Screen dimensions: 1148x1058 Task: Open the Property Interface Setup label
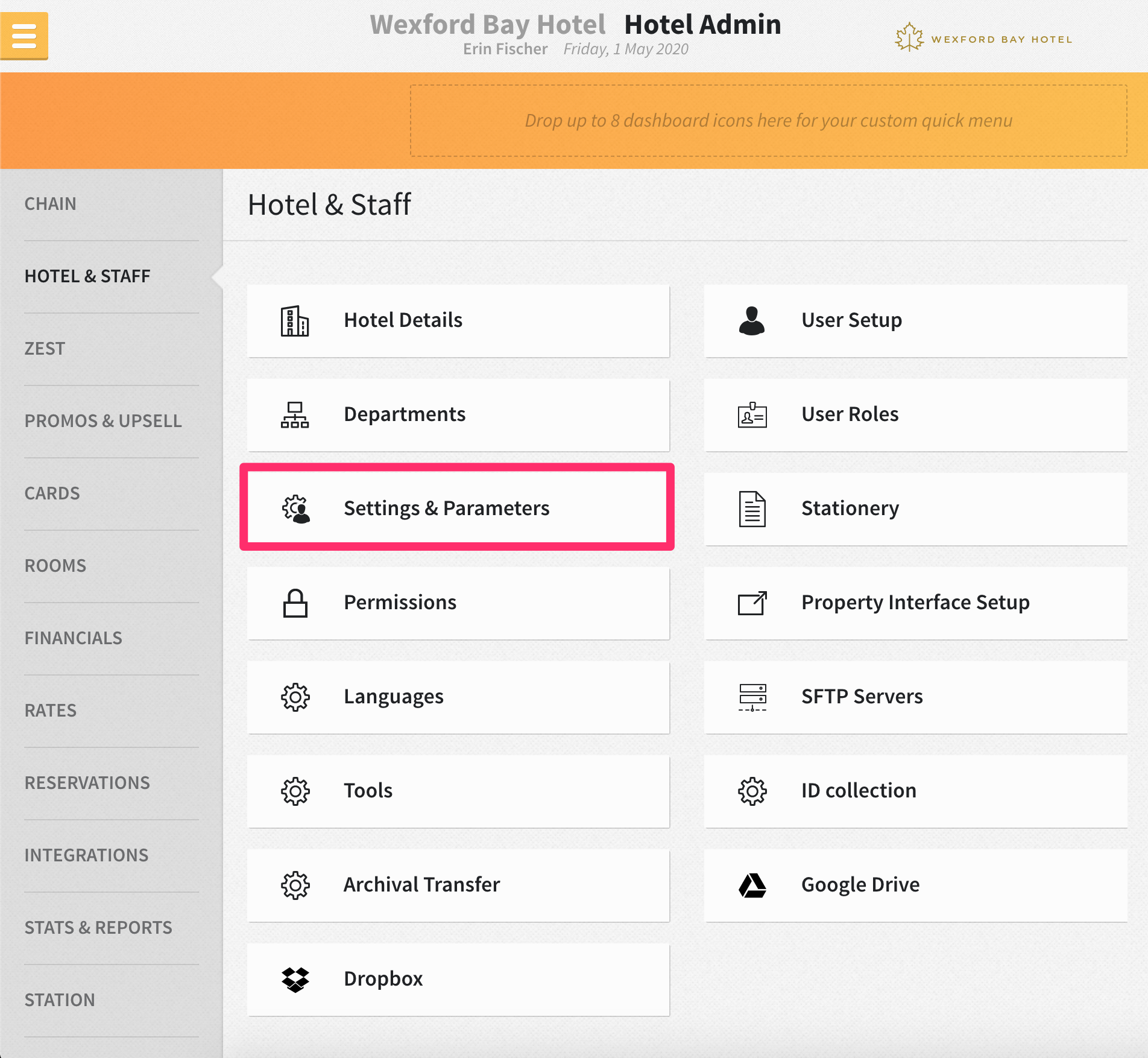click(x=916, y=603)
